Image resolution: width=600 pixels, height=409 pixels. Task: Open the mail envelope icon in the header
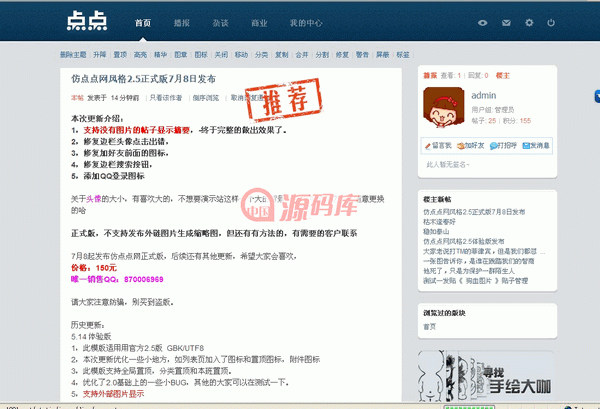[x=506, y=23]
